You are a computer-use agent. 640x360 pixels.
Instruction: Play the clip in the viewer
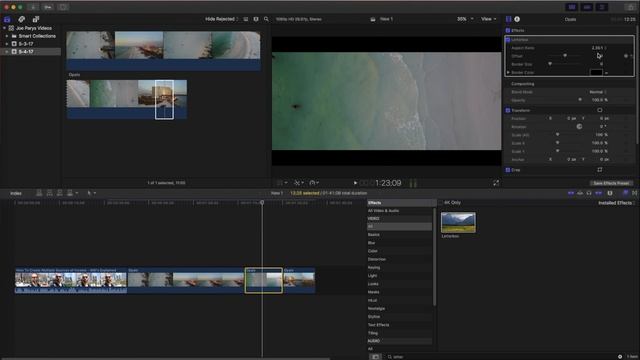pos(355,183)
